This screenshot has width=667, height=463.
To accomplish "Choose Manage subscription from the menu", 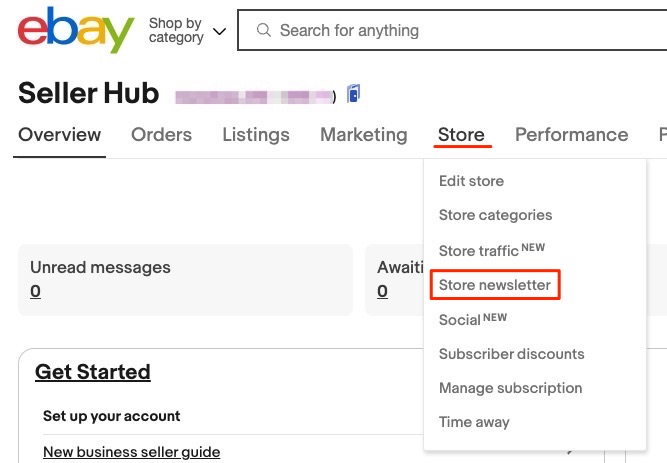I will pos(510,388).
